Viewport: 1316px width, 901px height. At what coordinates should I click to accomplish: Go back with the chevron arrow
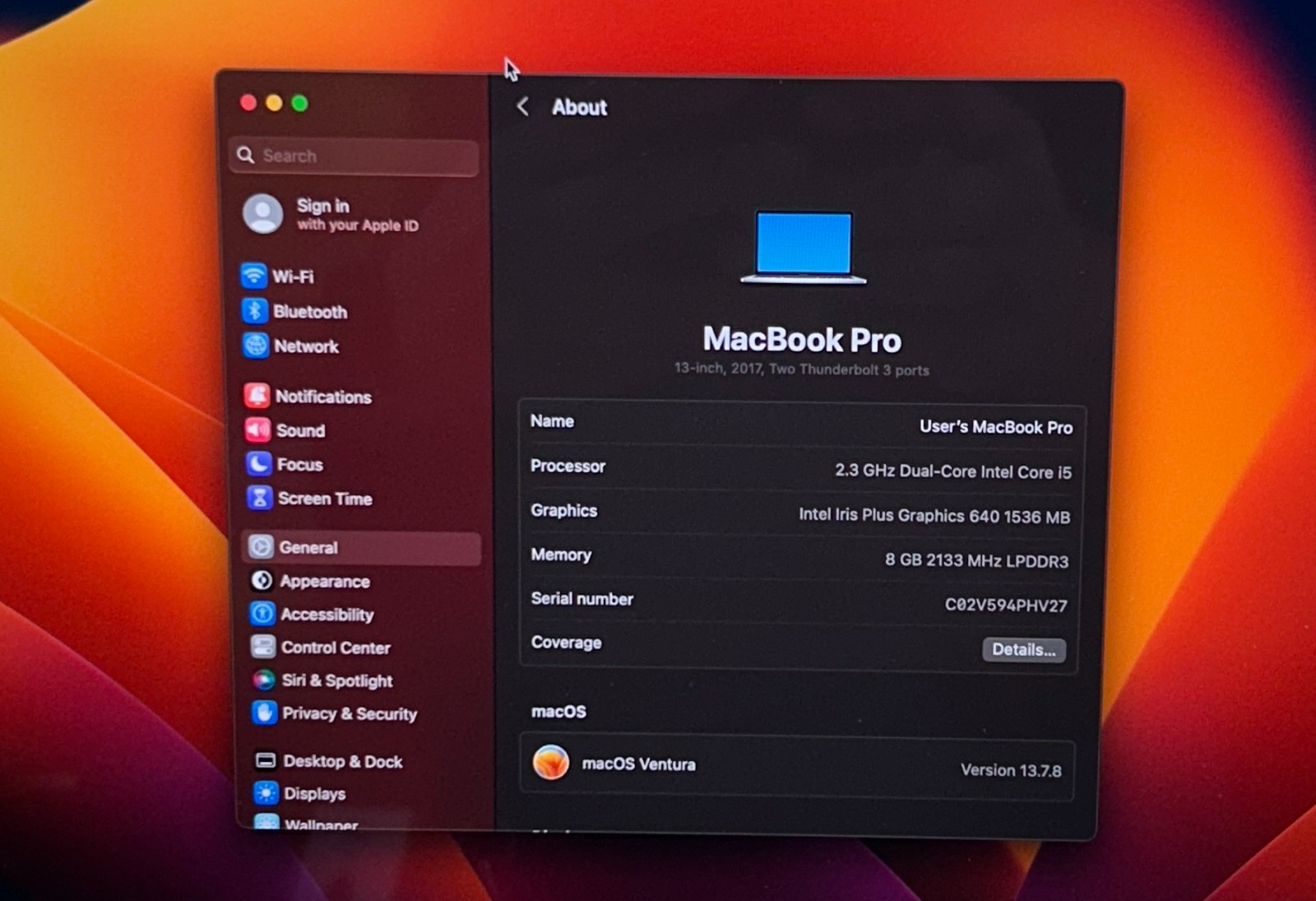pos(523,106)
